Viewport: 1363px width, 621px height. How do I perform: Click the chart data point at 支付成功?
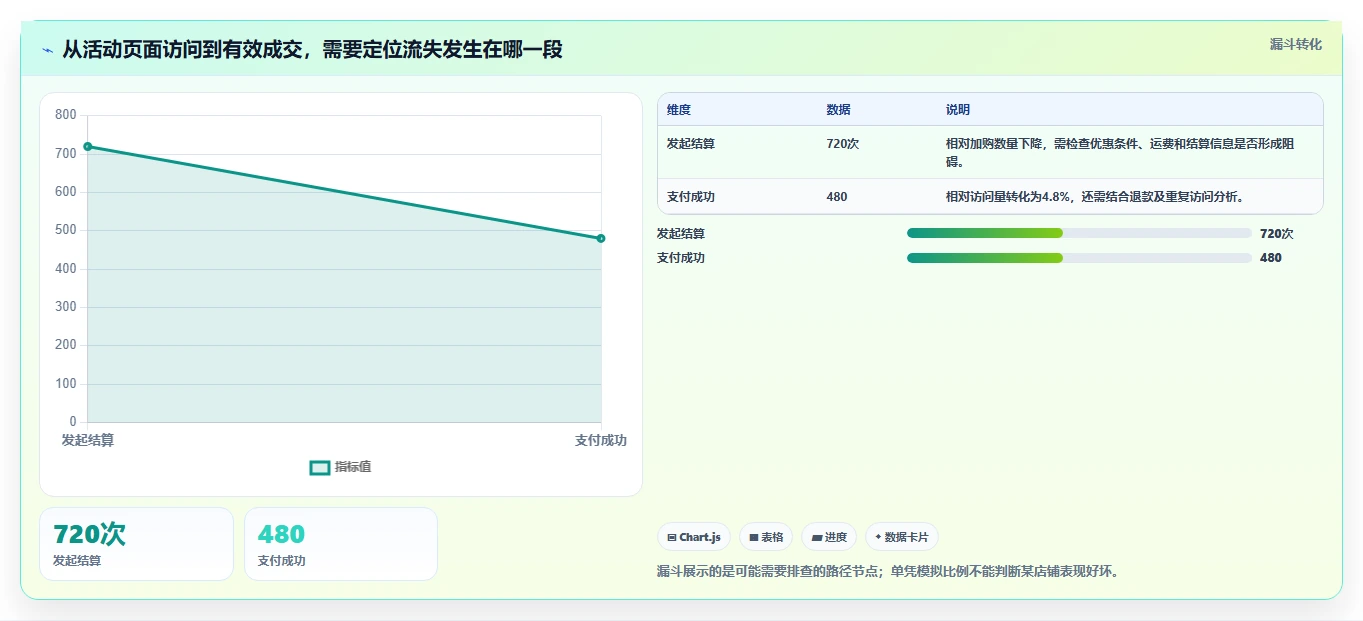[601, 238]
